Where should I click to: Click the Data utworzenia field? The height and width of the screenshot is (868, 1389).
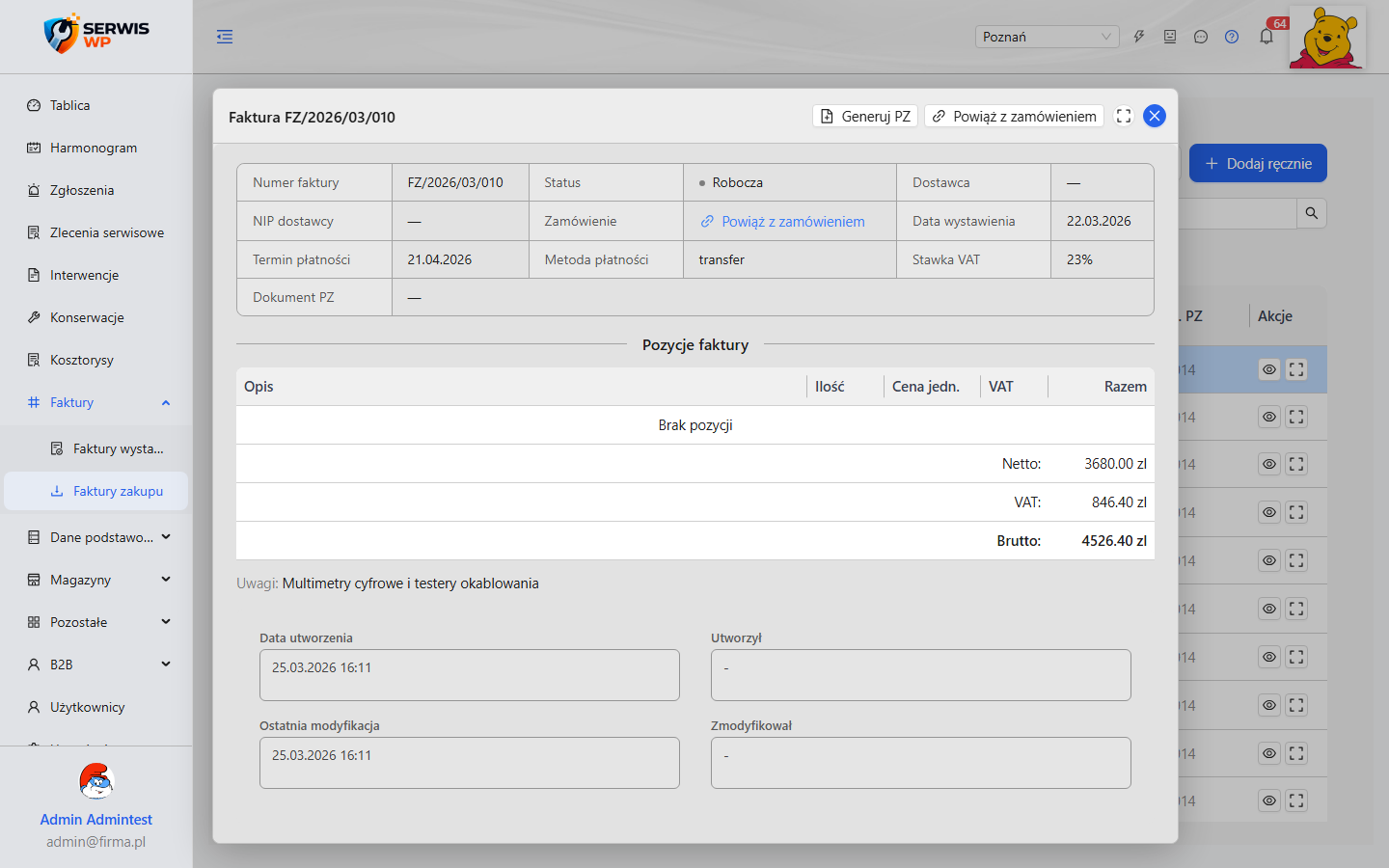[x=470, y=675]
